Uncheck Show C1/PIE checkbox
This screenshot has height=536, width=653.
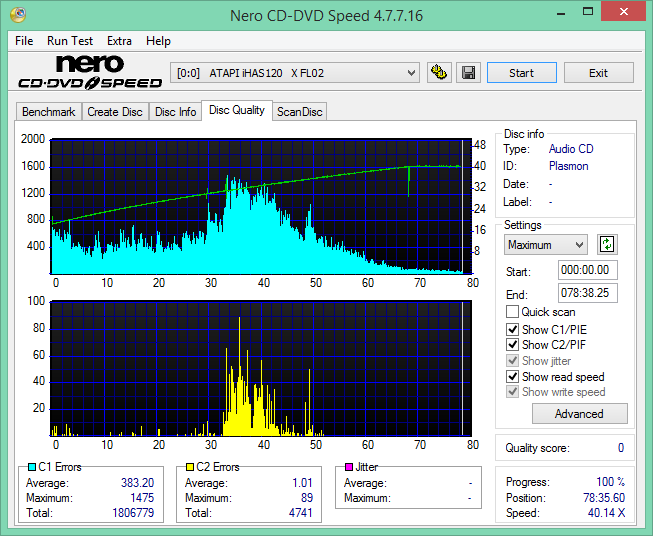[512, 329]
